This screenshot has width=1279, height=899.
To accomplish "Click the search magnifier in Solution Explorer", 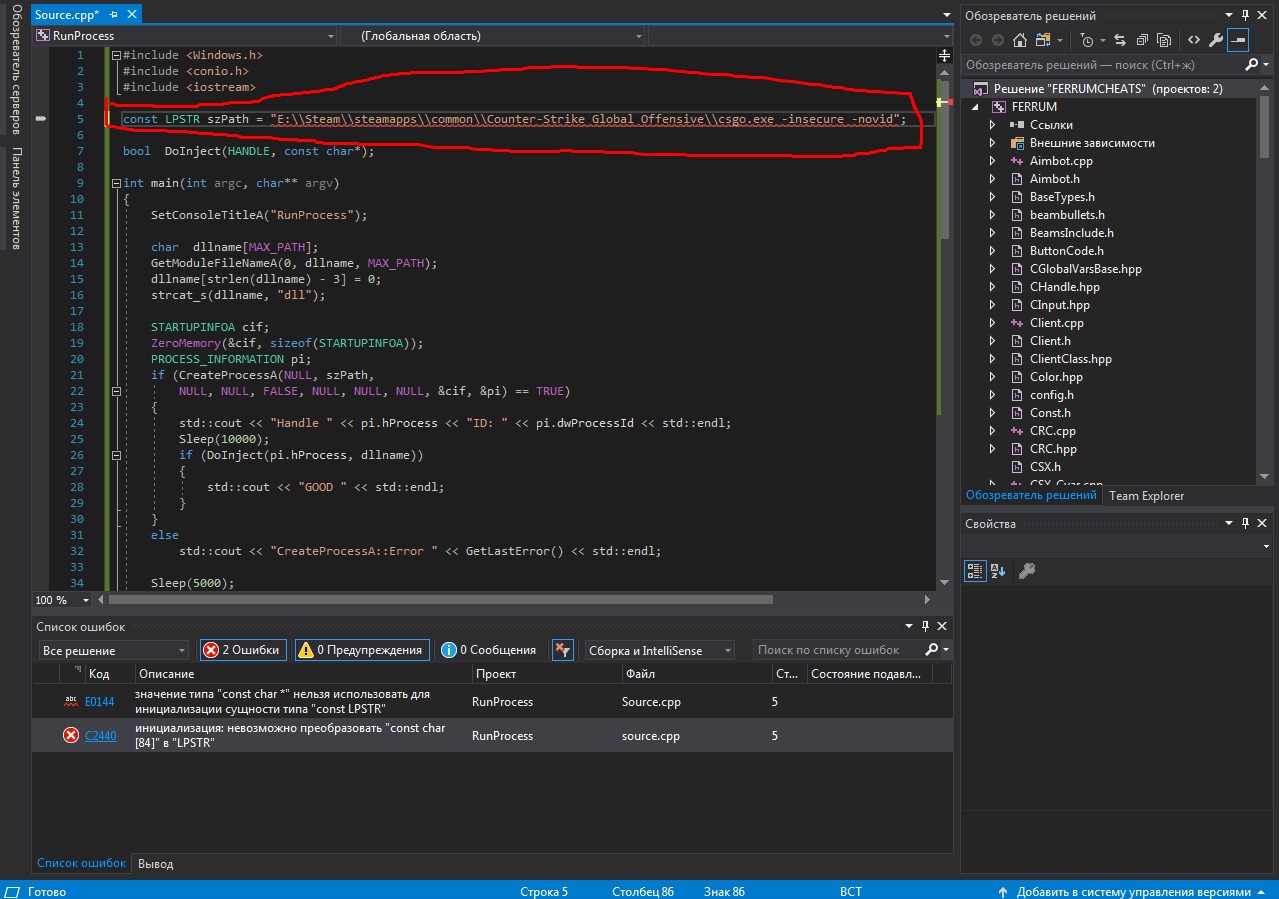I will pos(1251,65).
